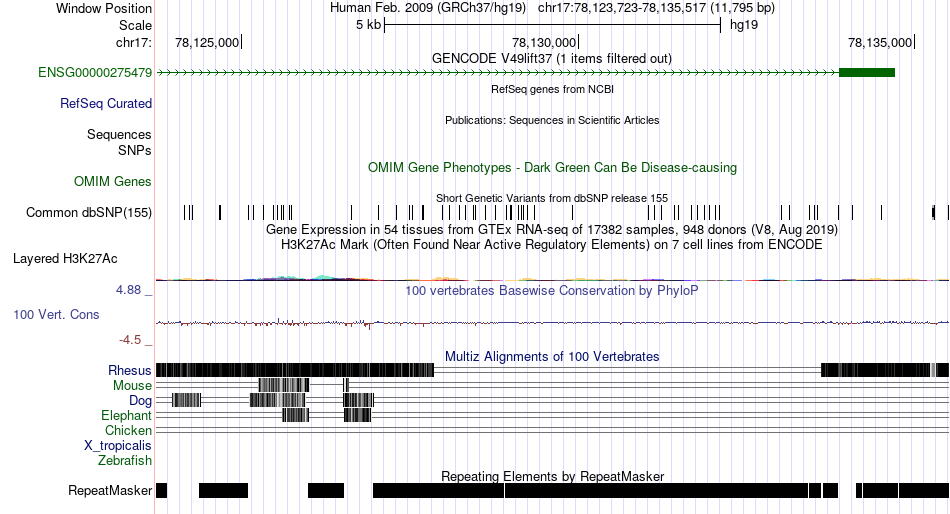Click the Zebrafish alignment row label
The width and height of the screenshot is (950, 514).
[x=125, y=461]
